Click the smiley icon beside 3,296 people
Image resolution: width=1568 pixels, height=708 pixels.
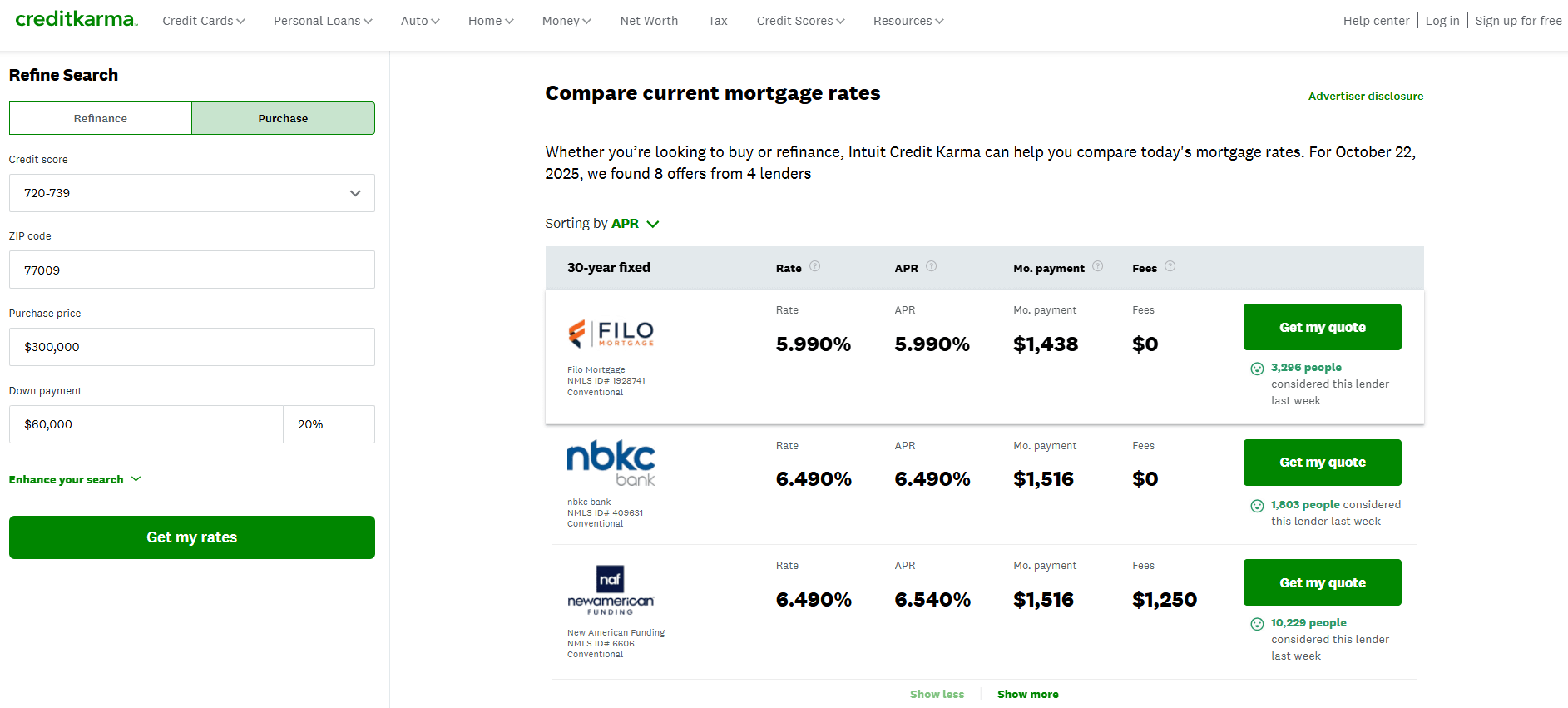(1257, 367)
